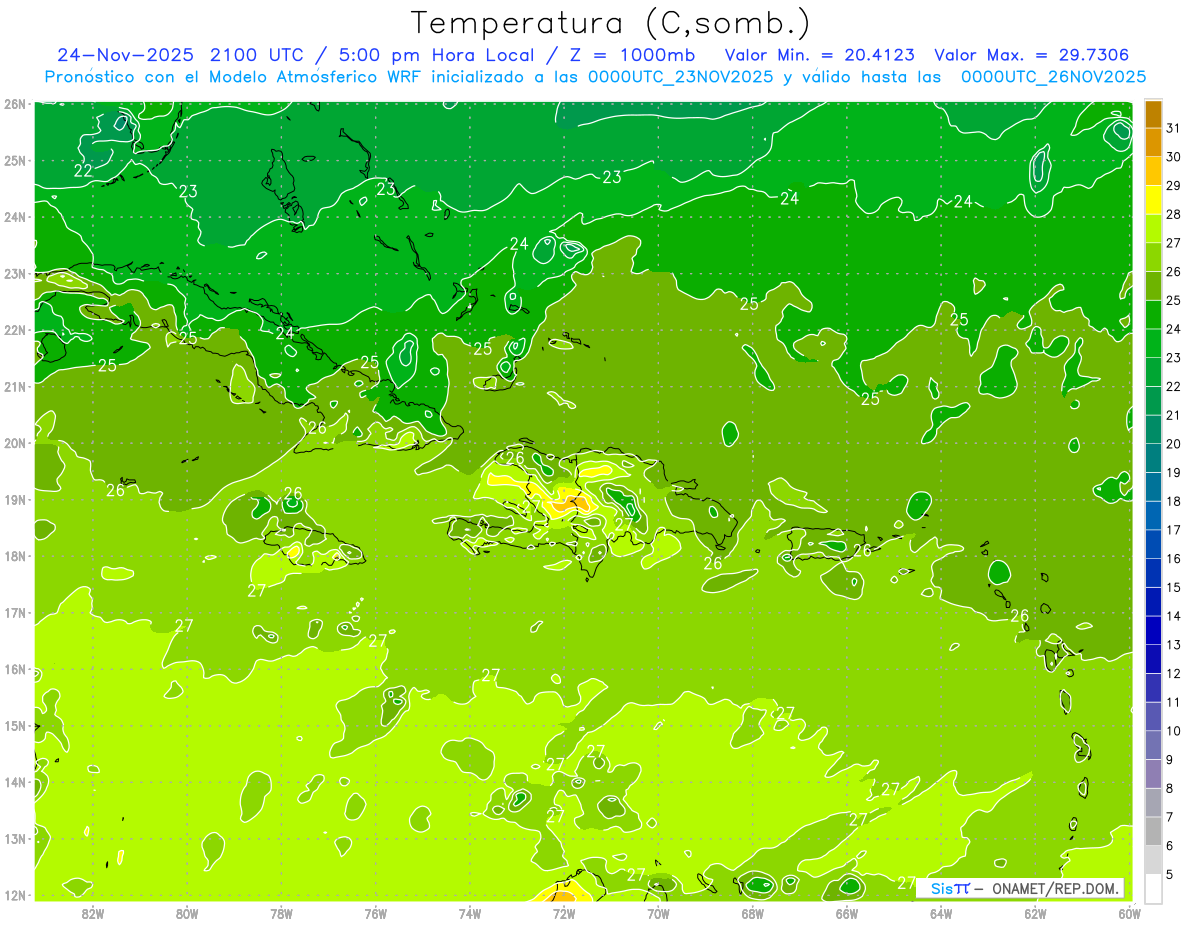Click the '62W' longitude axis label
This screenshot has width=1200, height=927.
pos(1035,913)
